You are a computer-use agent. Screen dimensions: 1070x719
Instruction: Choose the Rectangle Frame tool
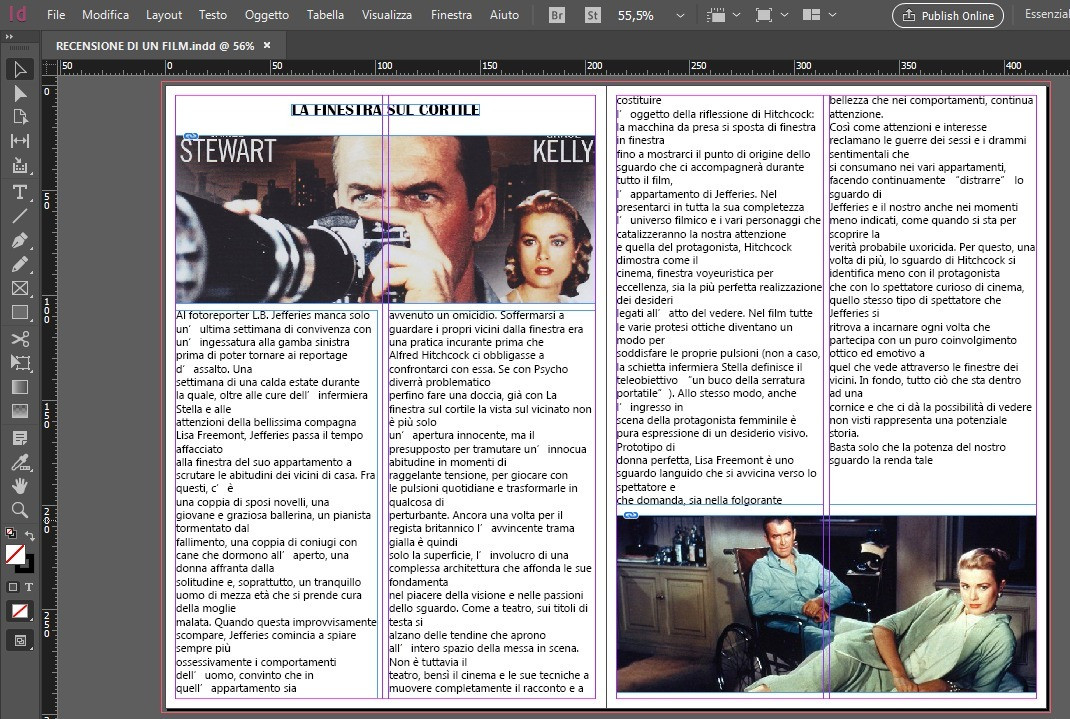click(20, 289)
